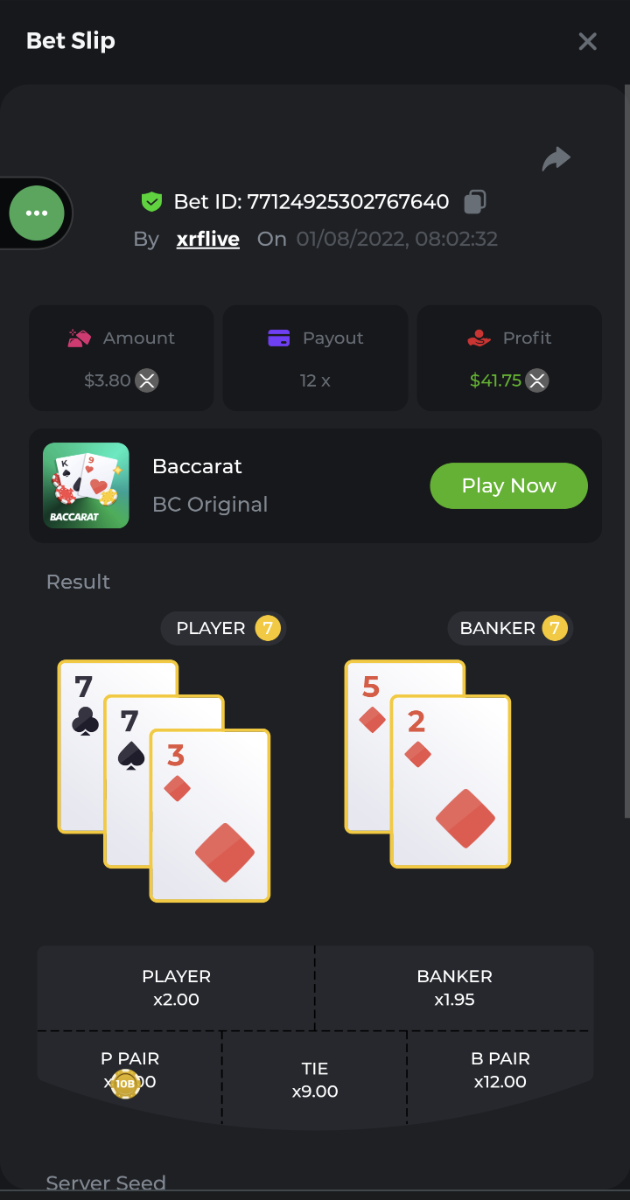The image size is (630, 1200).
Task: Click the 10B chip on P PAIR
Action: 125,1083
